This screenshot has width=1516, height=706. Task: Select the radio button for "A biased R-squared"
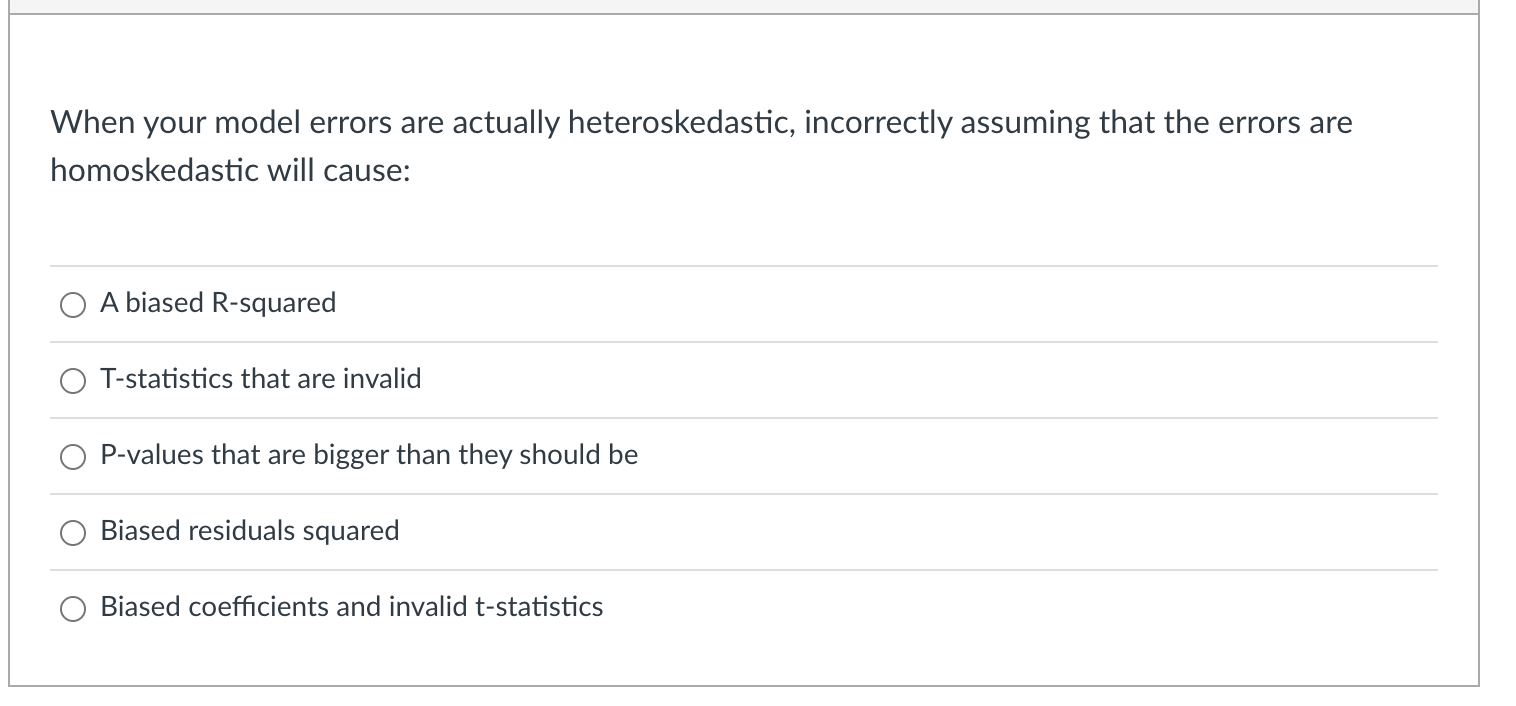pyautogui.click(x=71, y=305)
